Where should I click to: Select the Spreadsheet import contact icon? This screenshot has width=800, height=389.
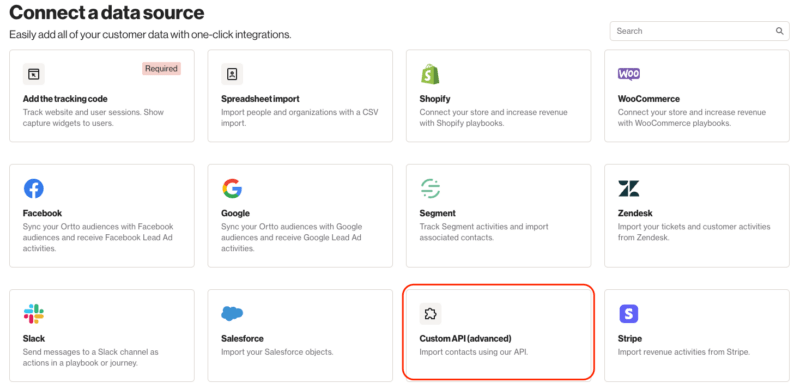[x=232, y=74]
